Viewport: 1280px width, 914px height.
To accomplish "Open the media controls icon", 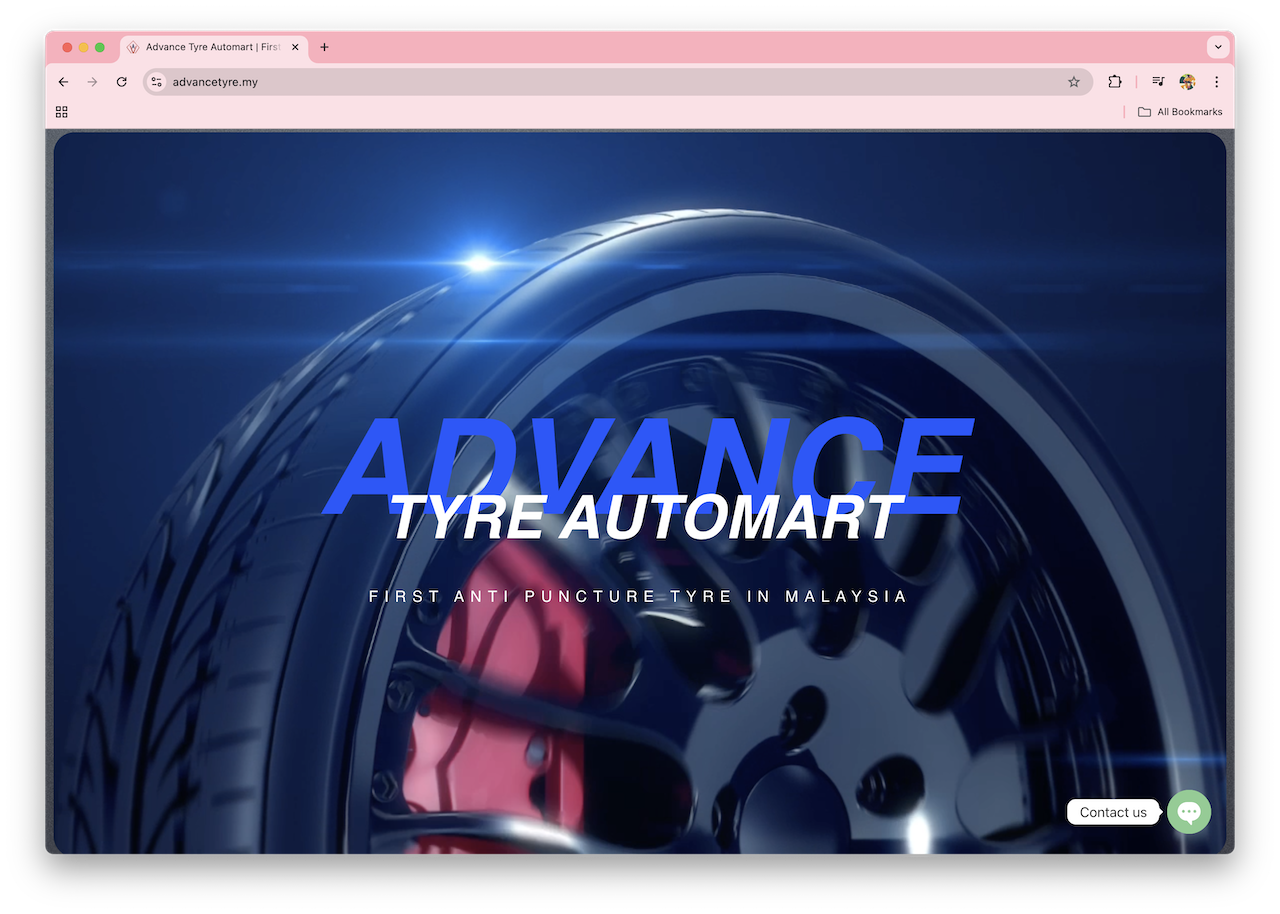I will 1158,82.
